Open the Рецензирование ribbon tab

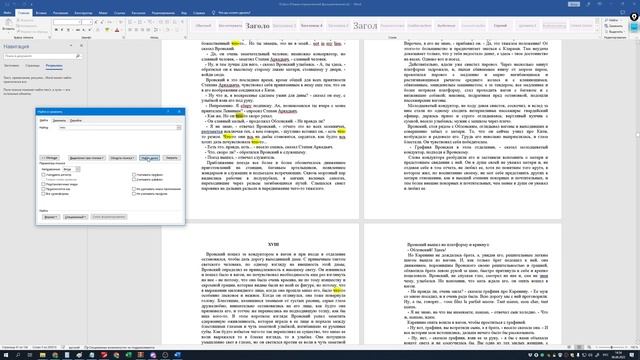[x=163, y=13]
